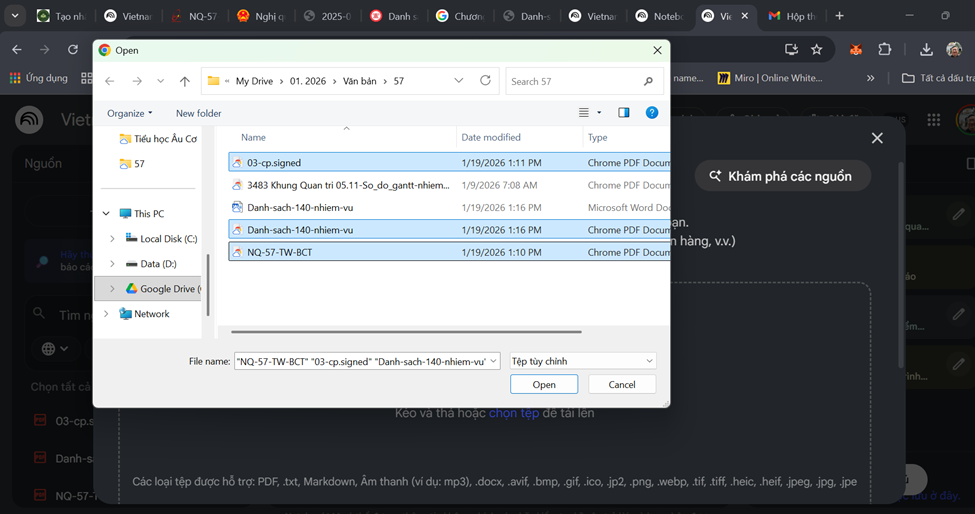Select the 3483 Khung Quan tri PDF file
Image resolution: width=975 pixels, height=514 pixels.
coord(347,185)
